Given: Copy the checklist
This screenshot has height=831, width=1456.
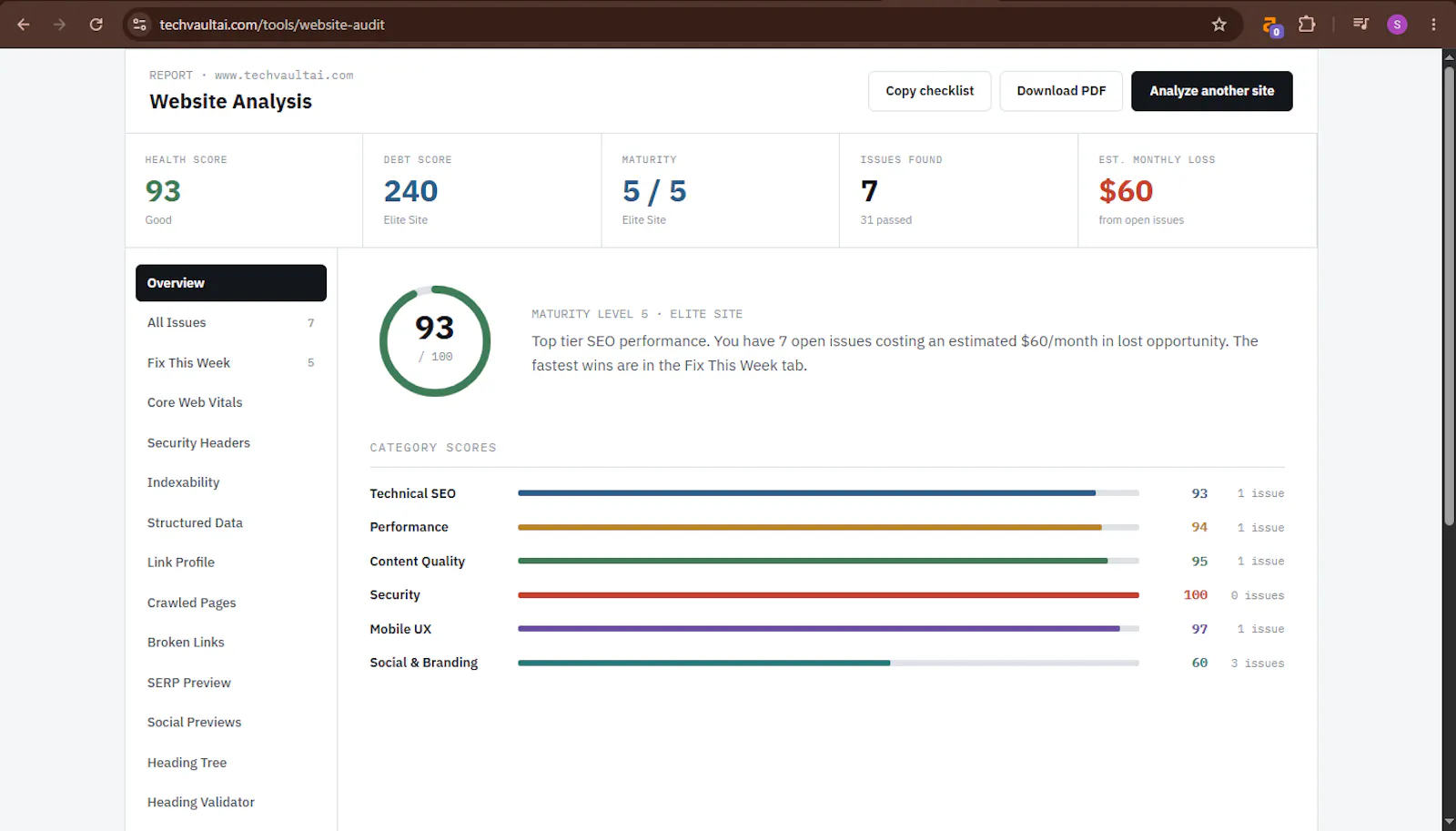Looking at the screenshot, I should point(929,91).
